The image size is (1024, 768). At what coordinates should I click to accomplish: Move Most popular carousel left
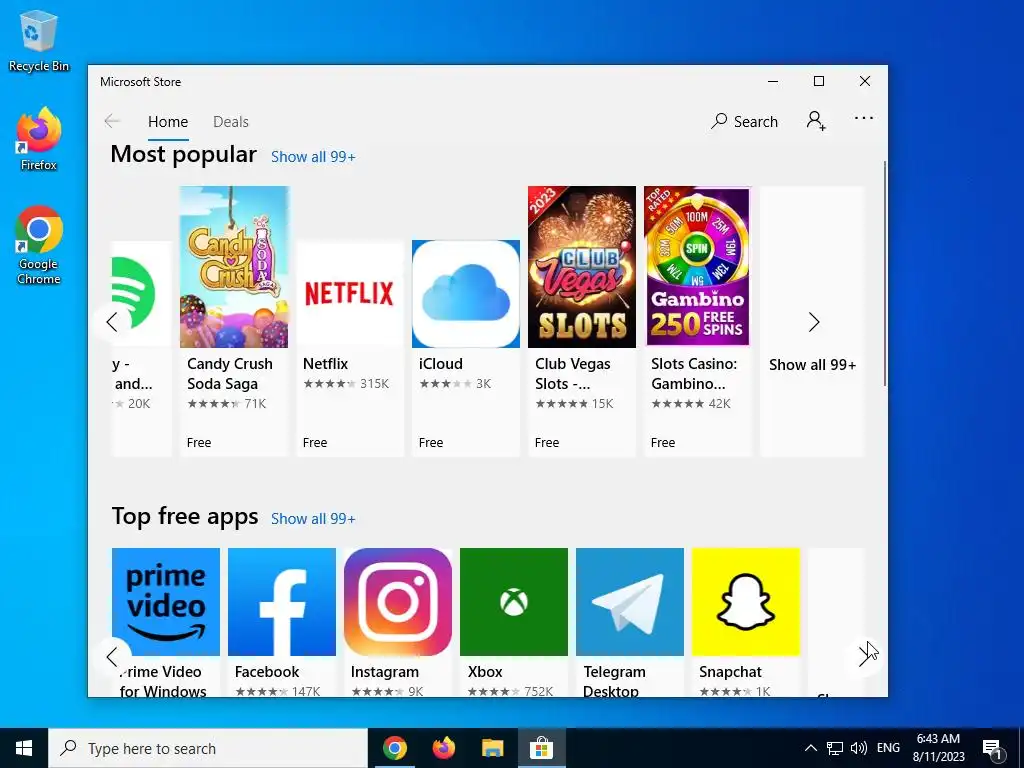[x=112, y=322]
